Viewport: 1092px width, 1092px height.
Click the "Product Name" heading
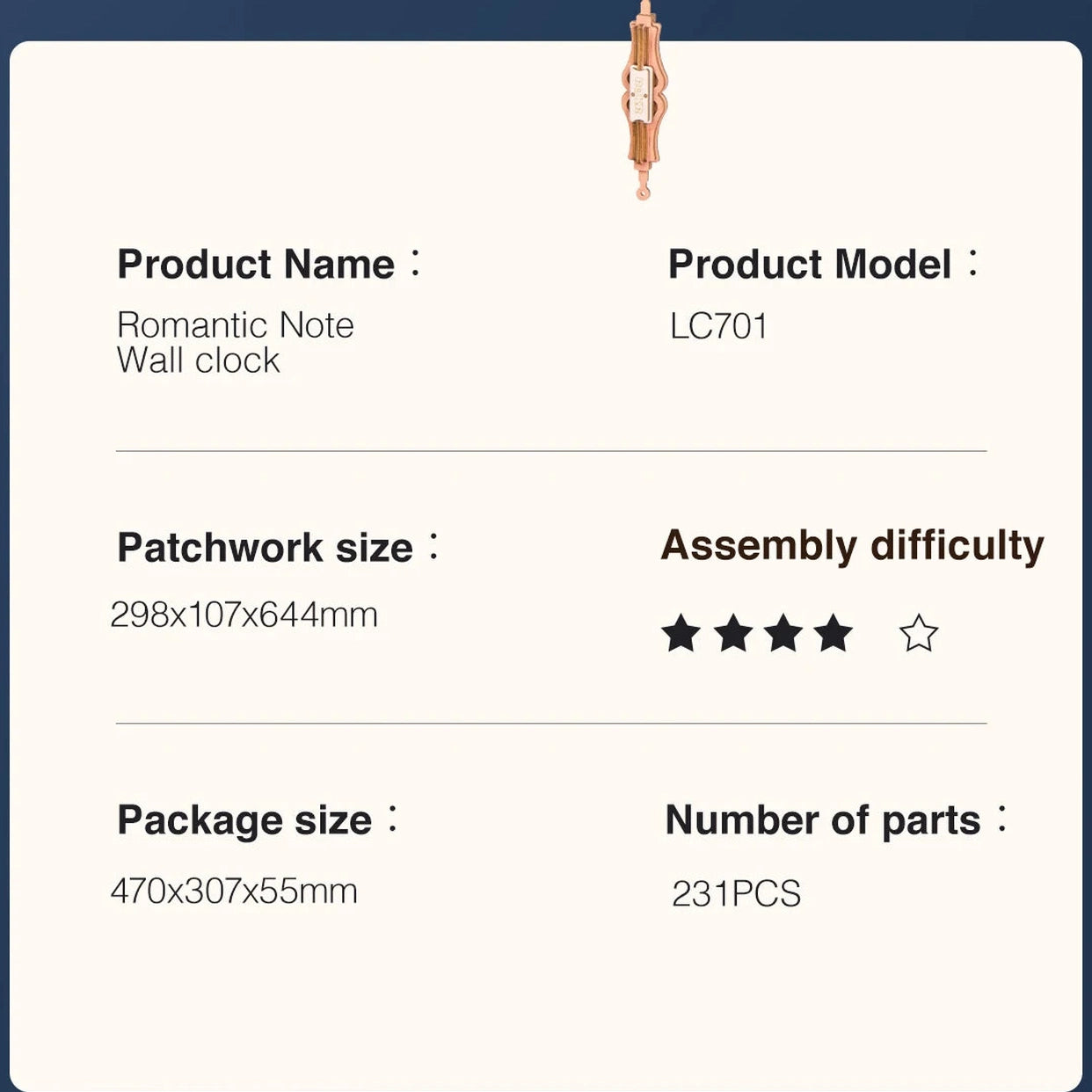[x=256, y=265]
